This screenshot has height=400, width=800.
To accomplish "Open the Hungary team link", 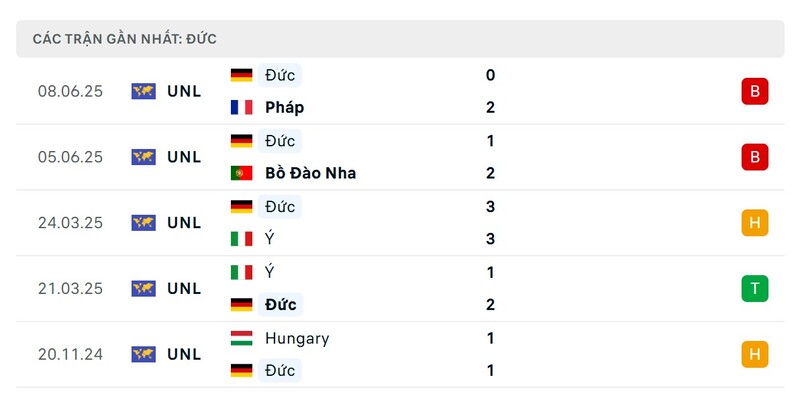I will pos(297,339).
